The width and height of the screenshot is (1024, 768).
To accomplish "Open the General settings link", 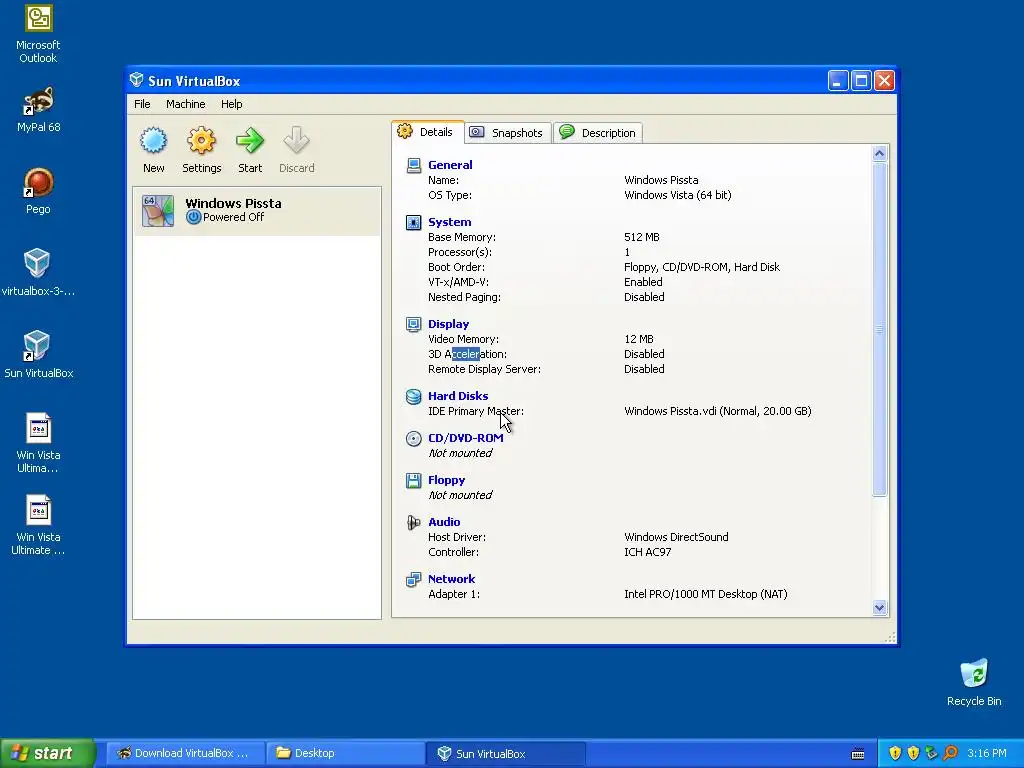I will pos(450,165).
